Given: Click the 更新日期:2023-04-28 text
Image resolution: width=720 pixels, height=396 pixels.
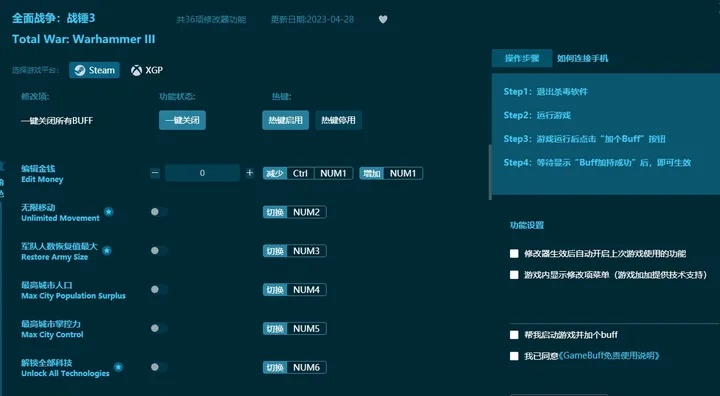Looking at the screenshot, I should tap(312, 19).
